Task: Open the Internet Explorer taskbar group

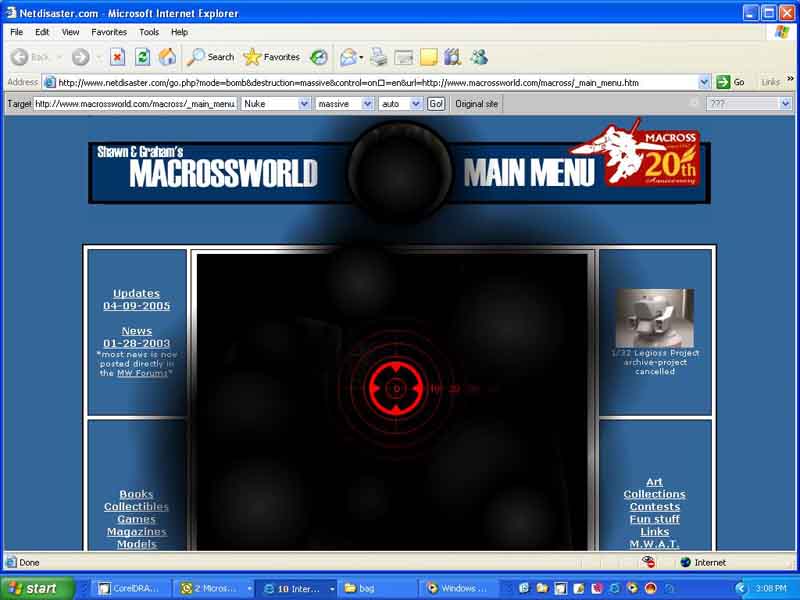Action: point(296,588)
